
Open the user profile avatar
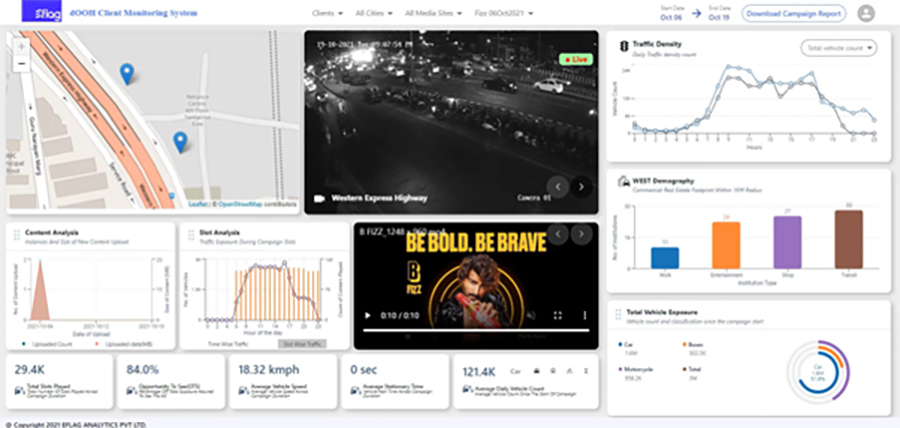(866, 13)
